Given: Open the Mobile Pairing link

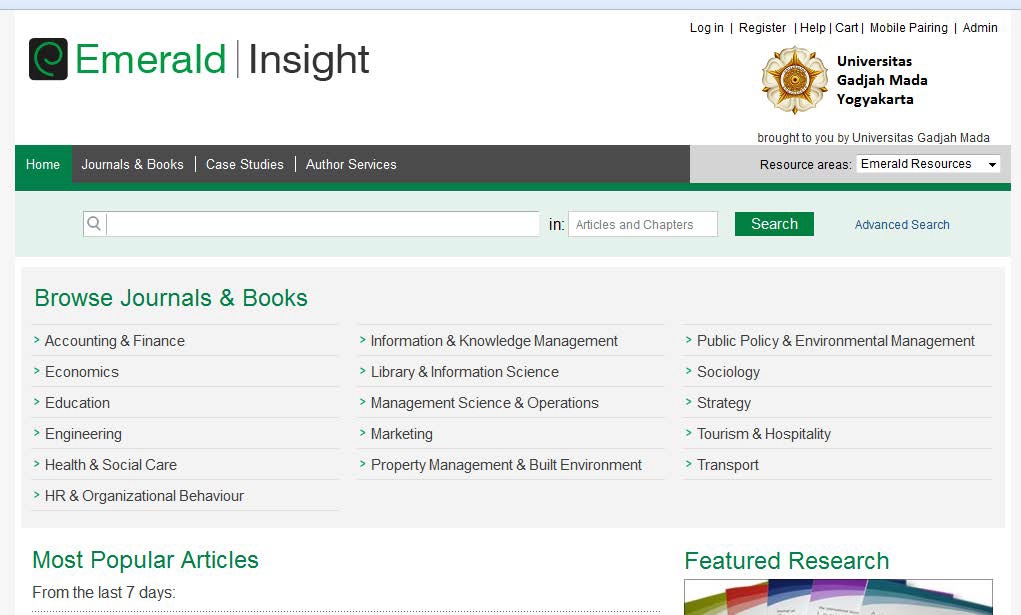Looking at the screenshot, I should pos(909,28).
